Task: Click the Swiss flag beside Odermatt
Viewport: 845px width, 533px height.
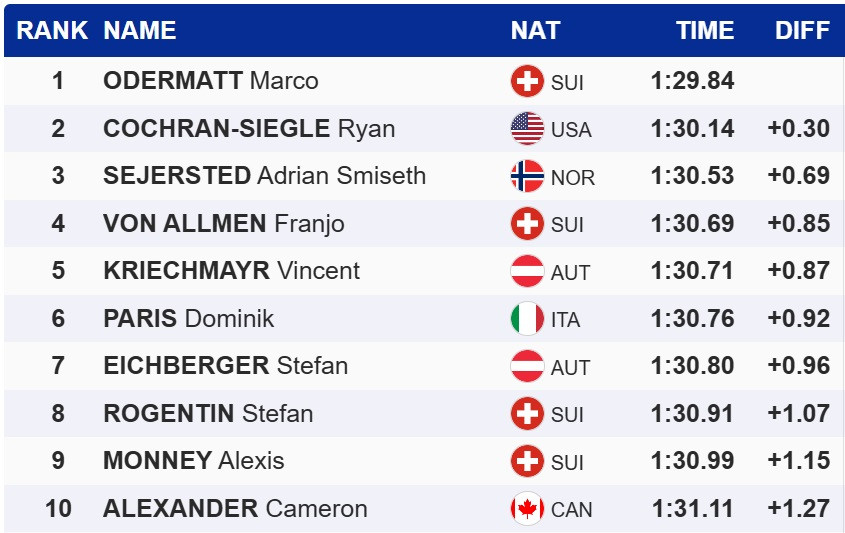Action: 527,81
